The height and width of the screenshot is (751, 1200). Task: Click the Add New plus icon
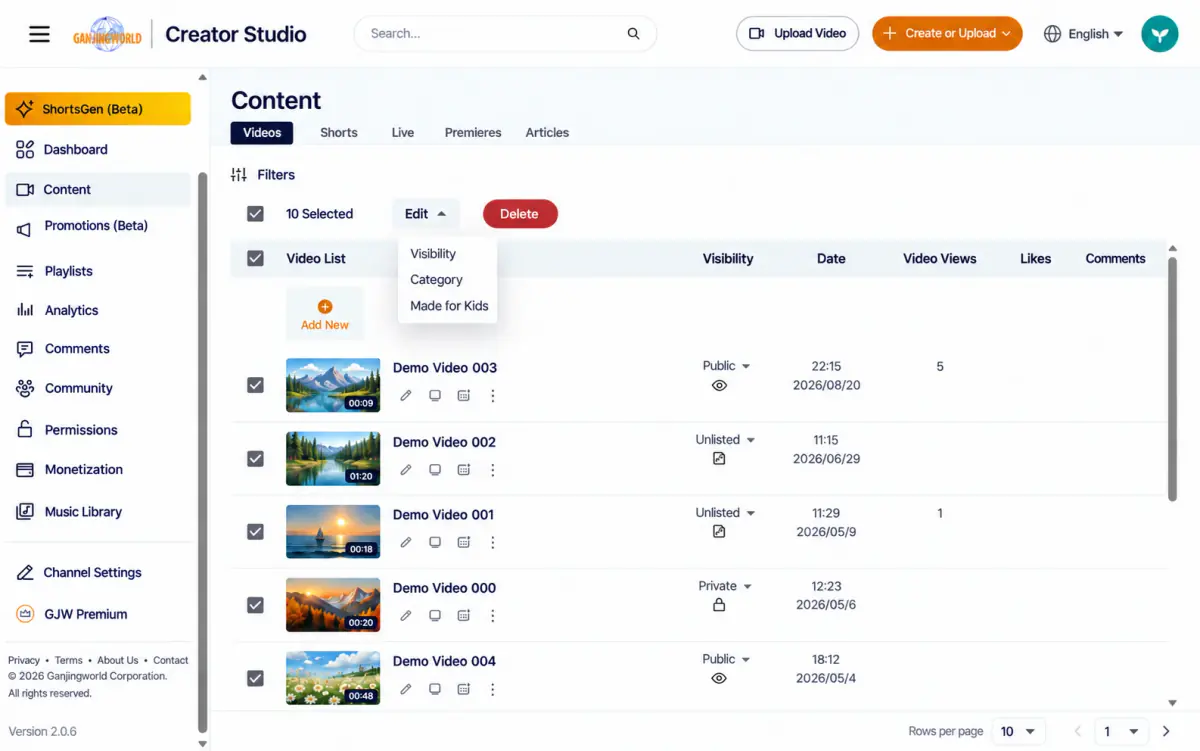click(325, 307)
